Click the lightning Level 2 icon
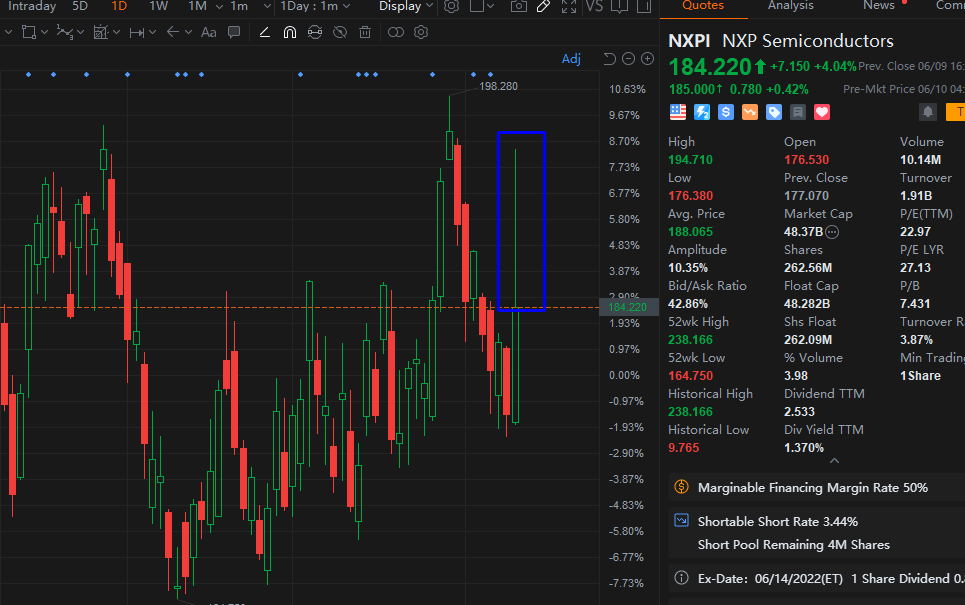The image size is (965, 605). [x=702, y=112]
